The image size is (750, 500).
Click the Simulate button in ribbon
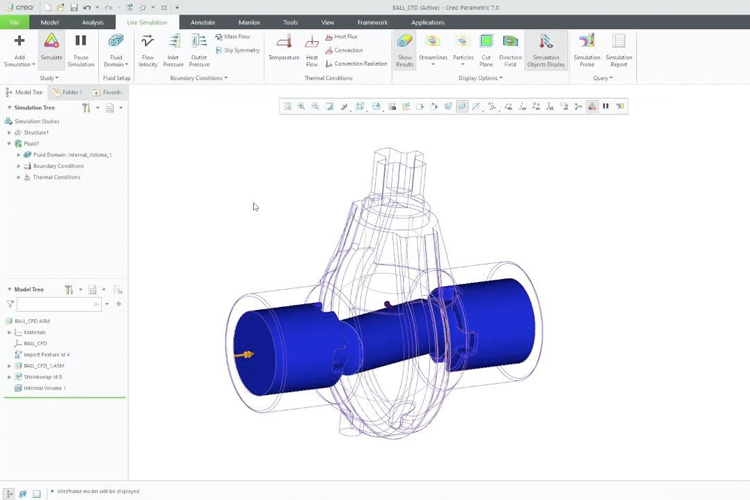coord(50,47)
